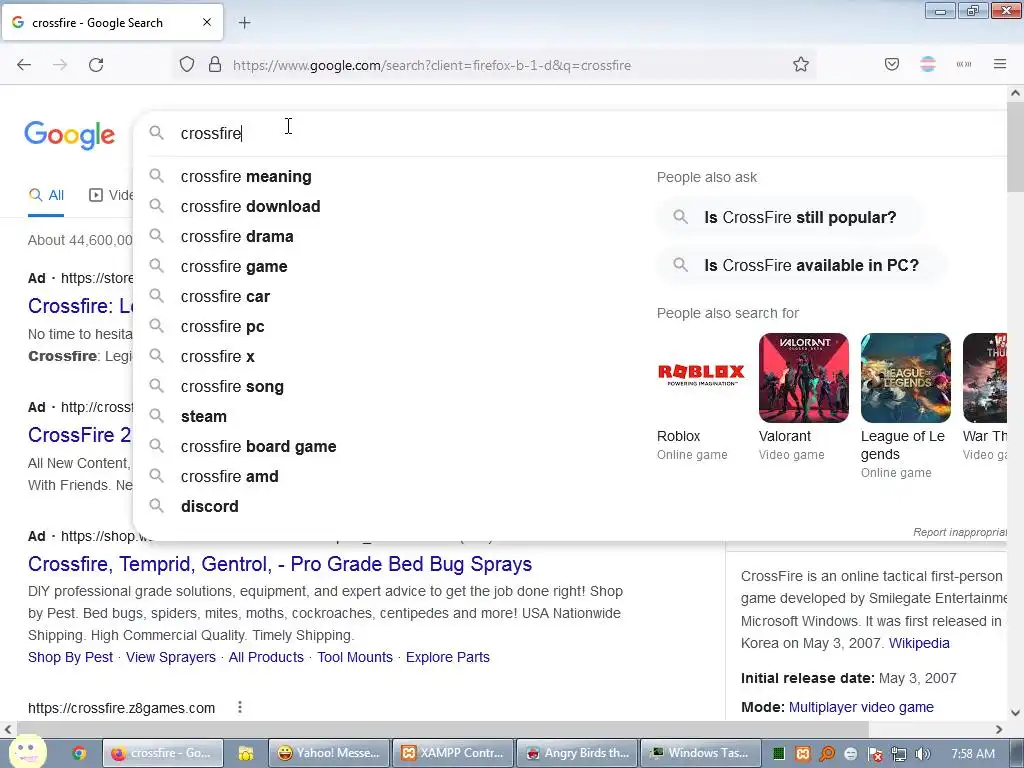Open the three-dot menu beside crossfire.z8games.com
This screenshot has width=1024, height=768.
(240, 707)
